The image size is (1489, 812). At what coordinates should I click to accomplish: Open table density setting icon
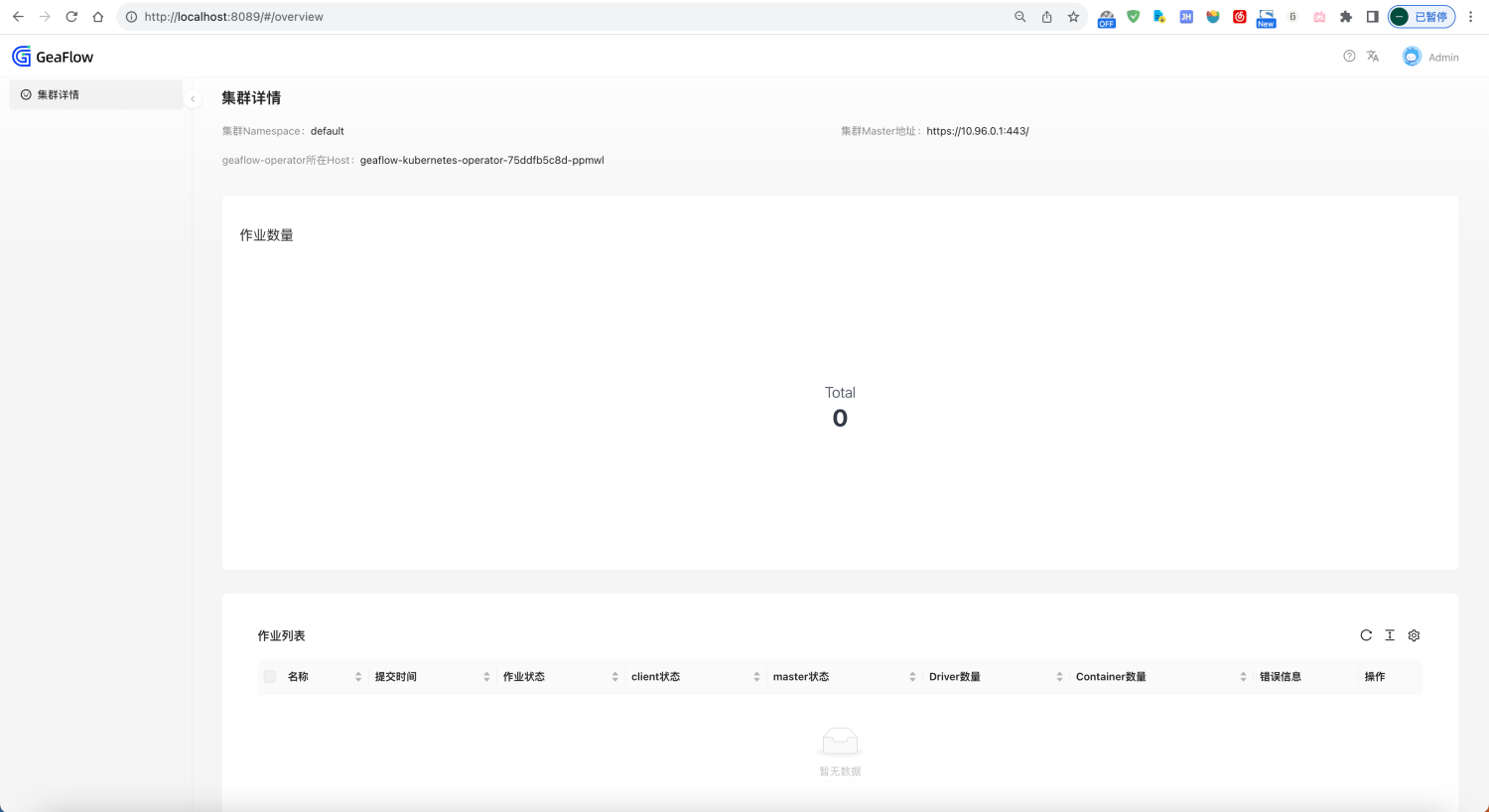pyautogui.click(x=1390, y=635)
